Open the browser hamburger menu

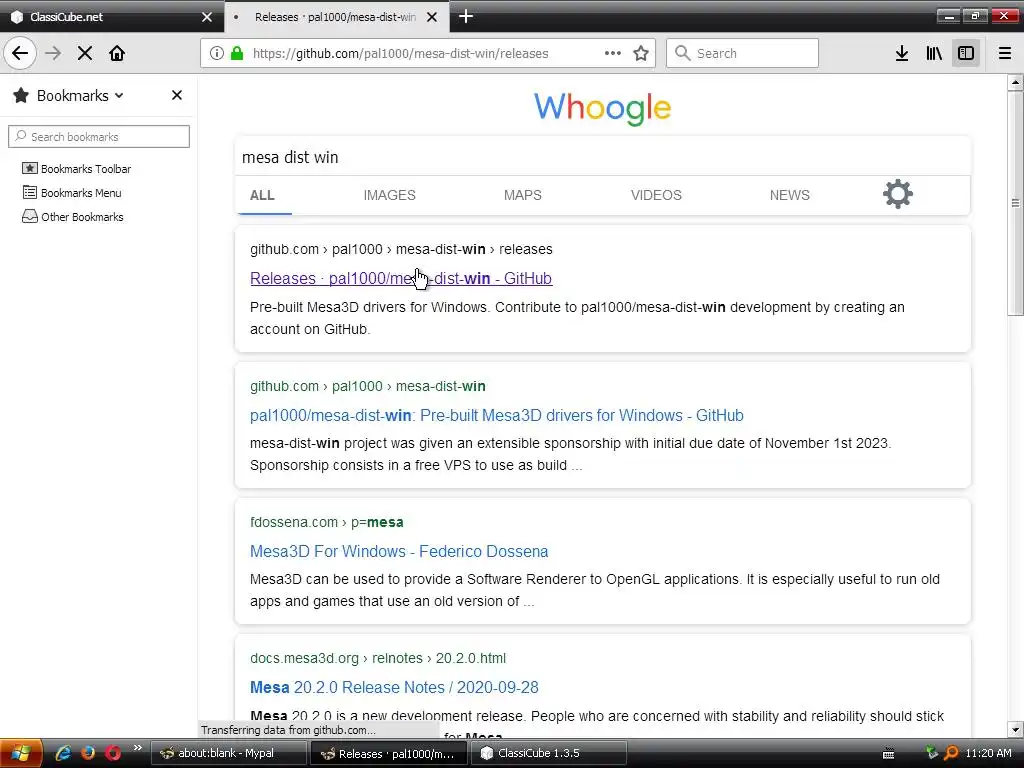tap(1005, 53)
